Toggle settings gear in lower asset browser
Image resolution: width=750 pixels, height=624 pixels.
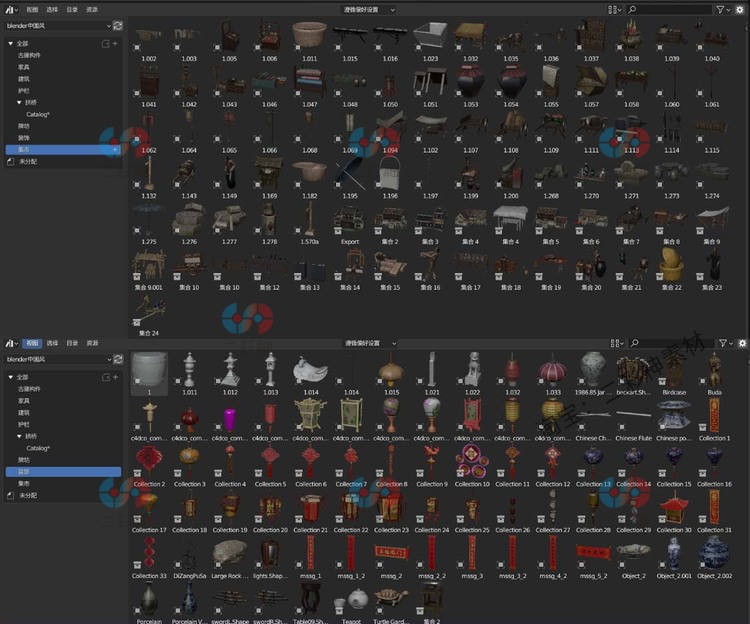click(x=742, y=343)
